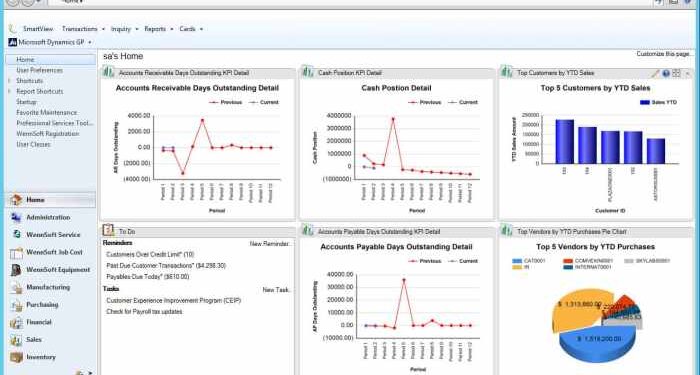Open the SmartView menu item

pyautogui.click(x=38, y=29)
